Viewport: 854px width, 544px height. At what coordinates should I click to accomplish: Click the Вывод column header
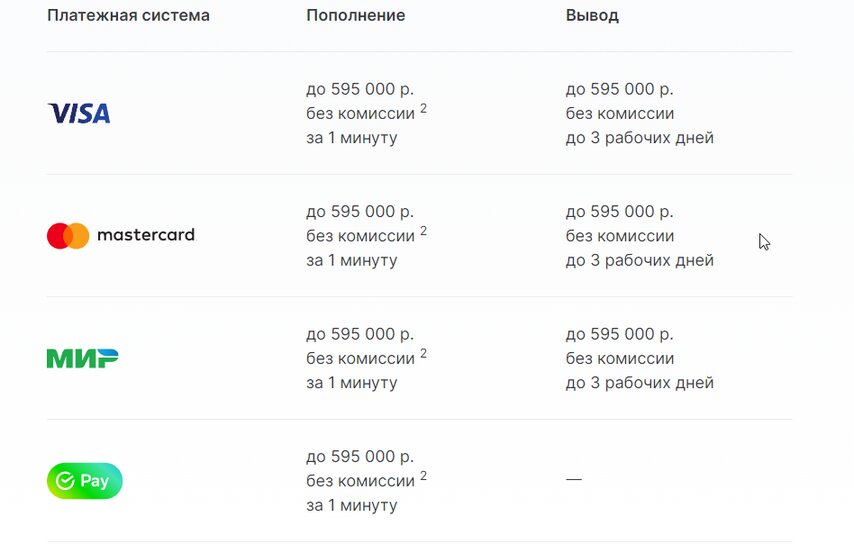click(592, 16)
